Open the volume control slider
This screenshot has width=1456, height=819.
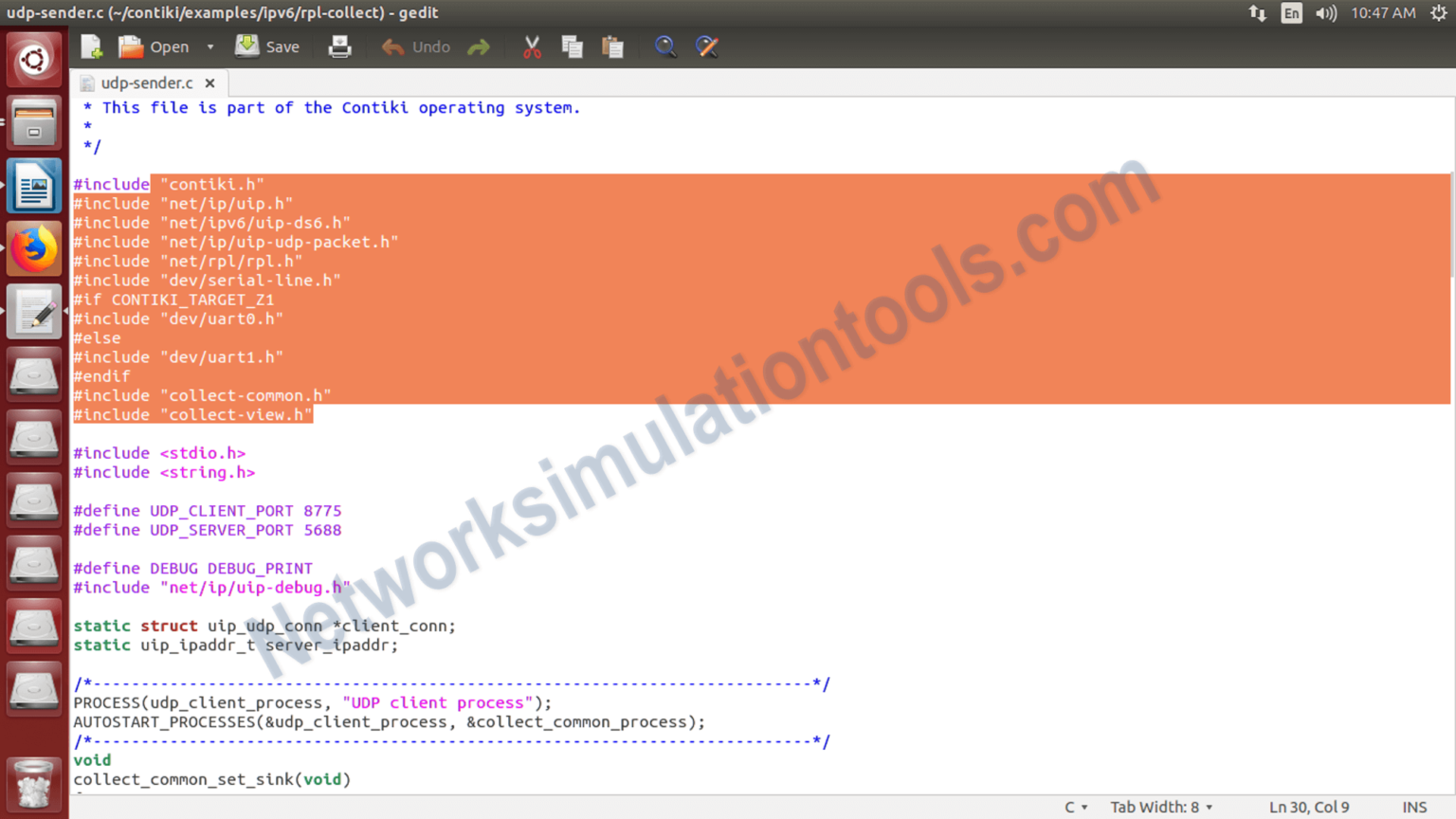[x=1325, y=13]
